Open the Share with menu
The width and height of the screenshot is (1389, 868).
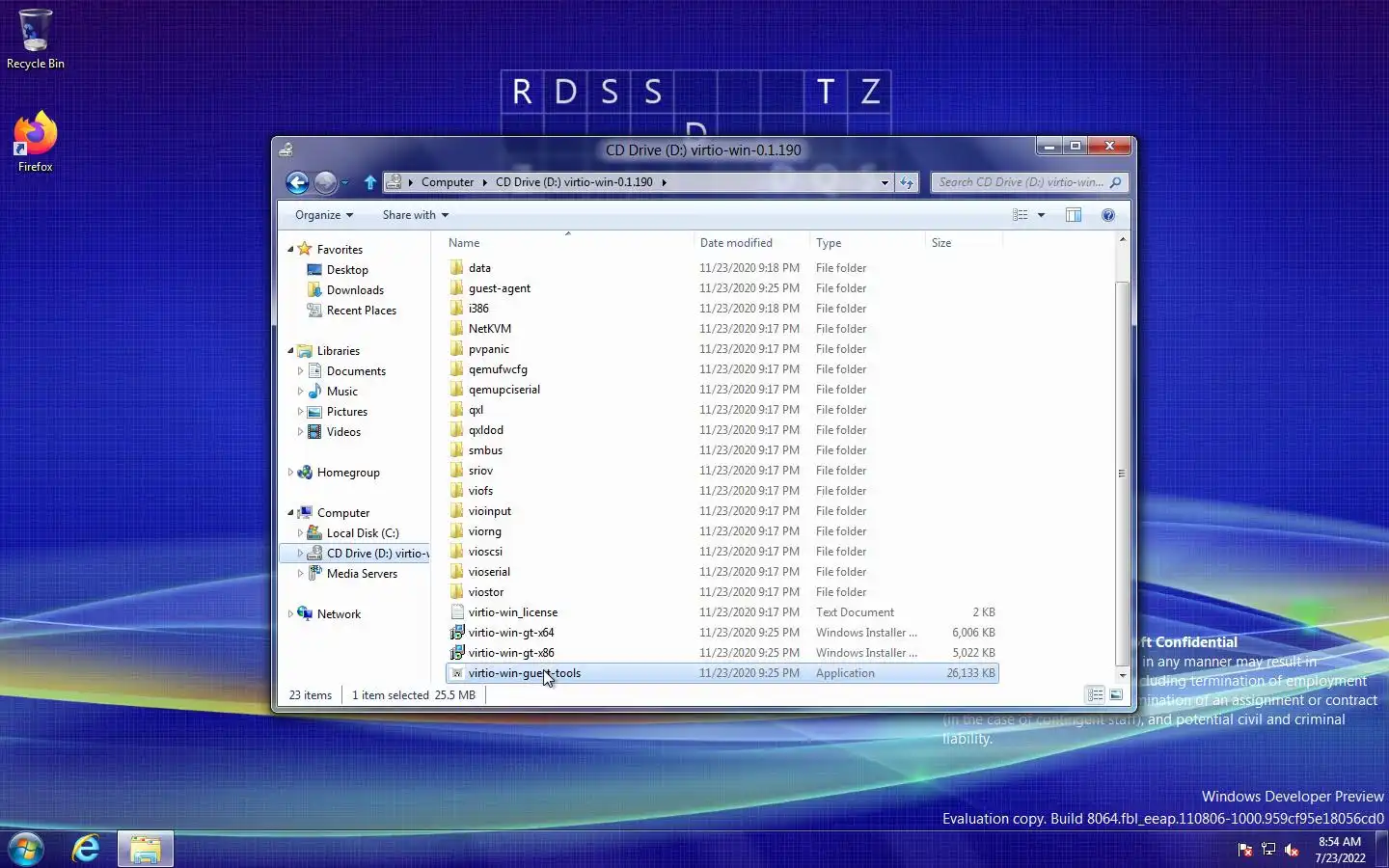point(416,215)
